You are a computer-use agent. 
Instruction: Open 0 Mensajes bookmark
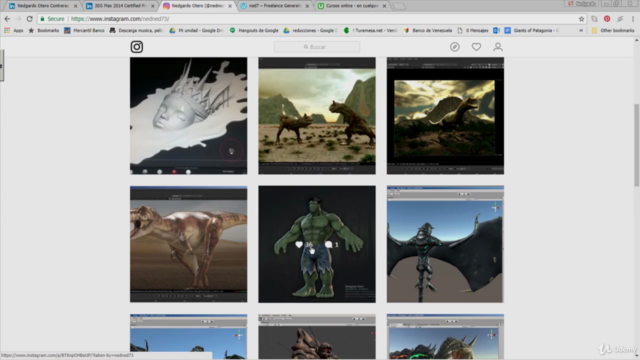coord(473,31)
